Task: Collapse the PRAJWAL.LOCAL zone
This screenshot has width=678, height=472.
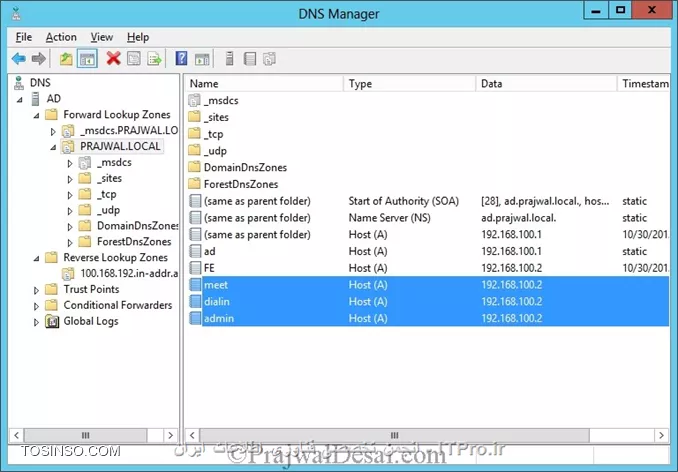Action: tap(53, 147)
